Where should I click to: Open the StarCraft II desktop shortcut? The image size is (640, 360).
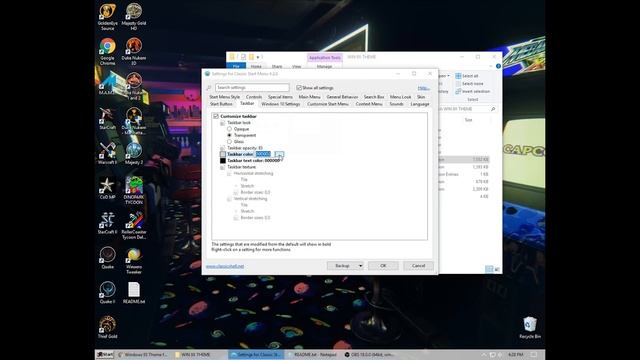(x=107, y=223)
